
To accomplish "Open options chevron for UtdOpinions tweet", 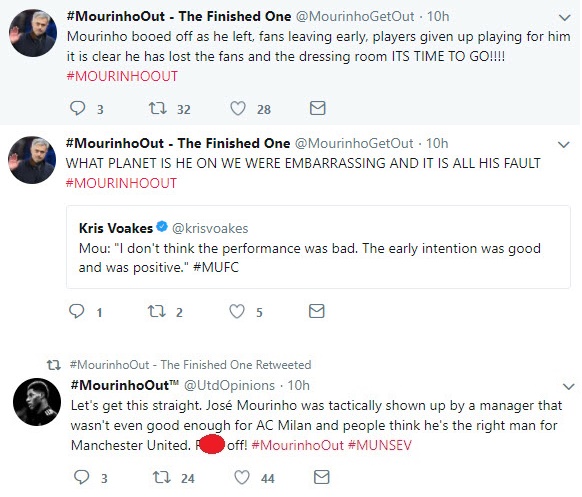I will (569, 387).
